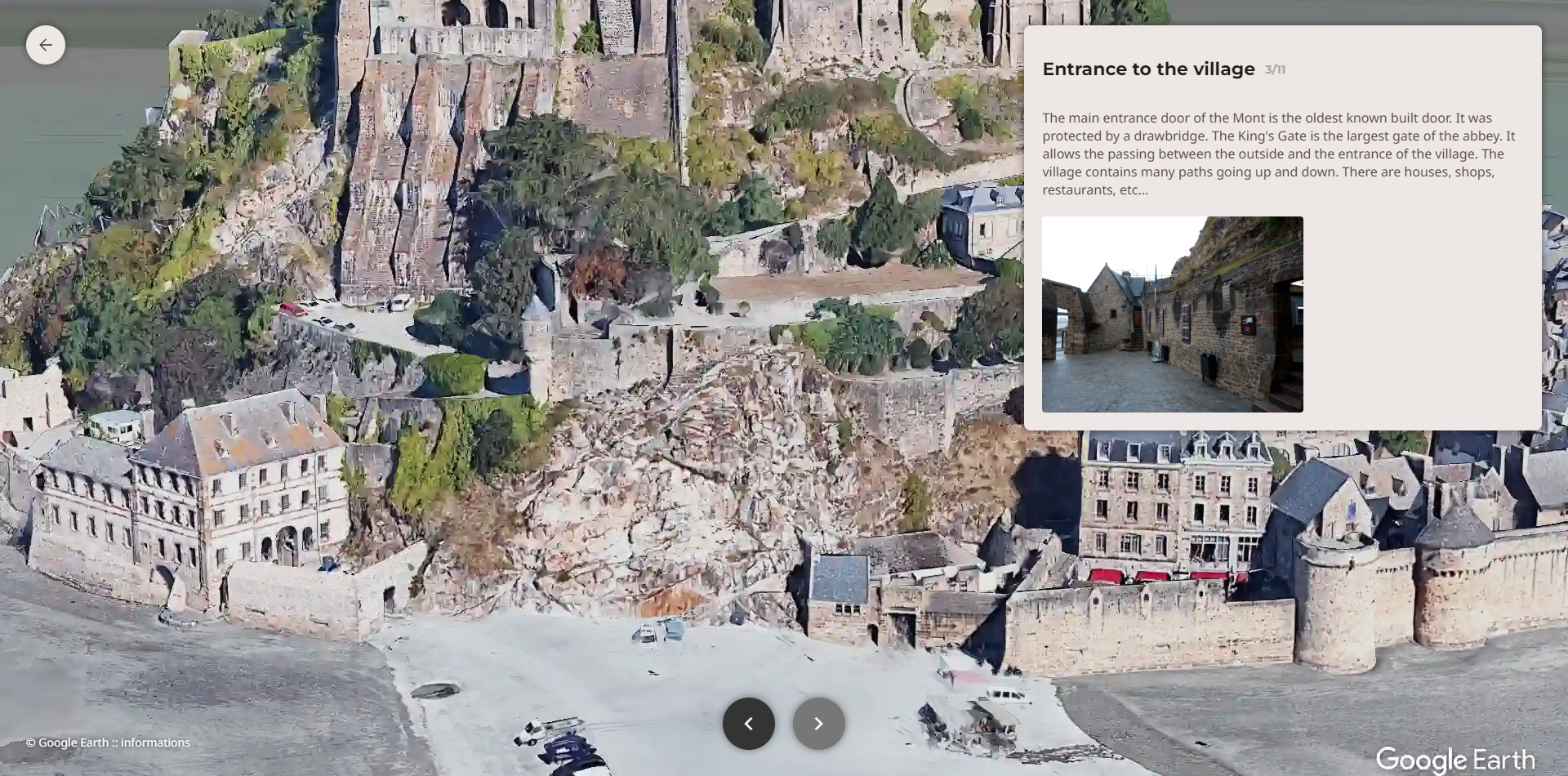The width and height of the screenshot is (1568, 776).
Task: Advance to the next tour stop
Action: point(818,724)
